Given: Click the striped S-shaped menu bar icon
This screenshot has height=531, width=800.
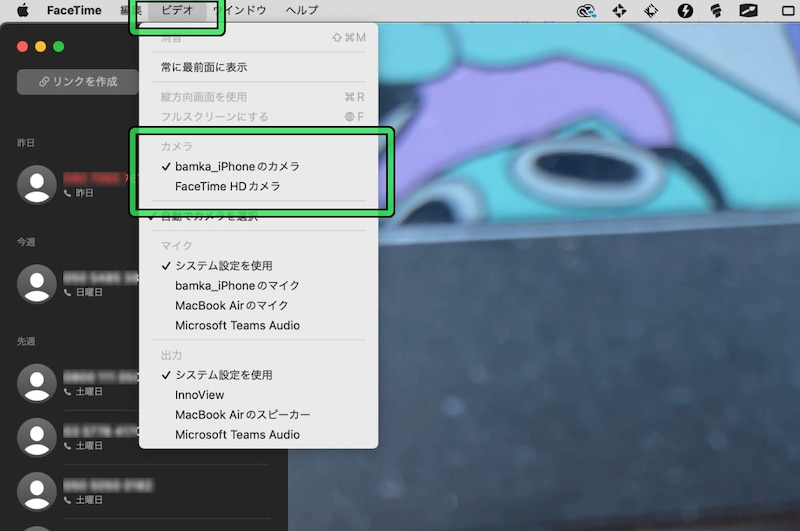Looking at the screenshot, I should tap(716, 11).
